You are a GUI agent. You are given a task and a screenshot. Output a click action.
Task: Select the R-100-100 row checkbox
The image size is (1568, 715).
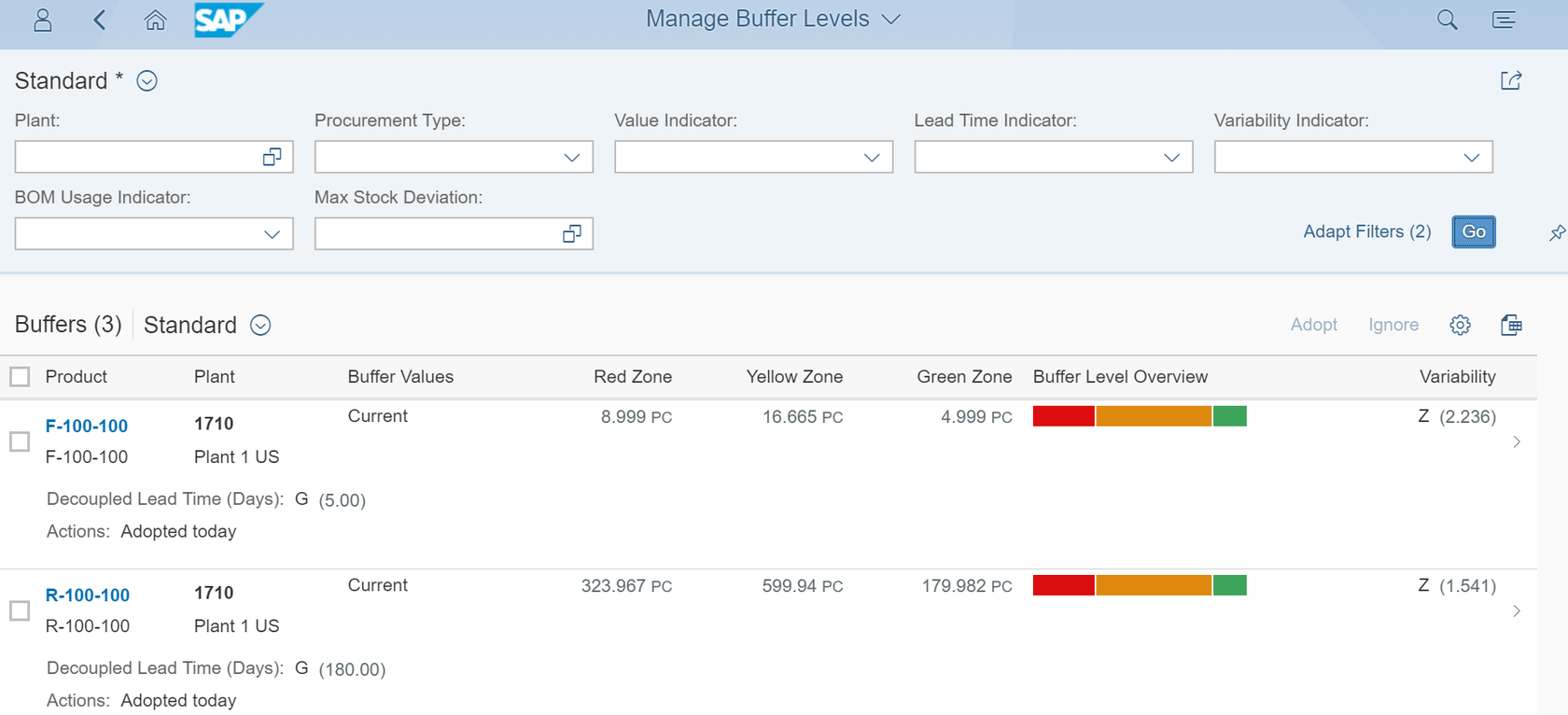tap(20, 610)
